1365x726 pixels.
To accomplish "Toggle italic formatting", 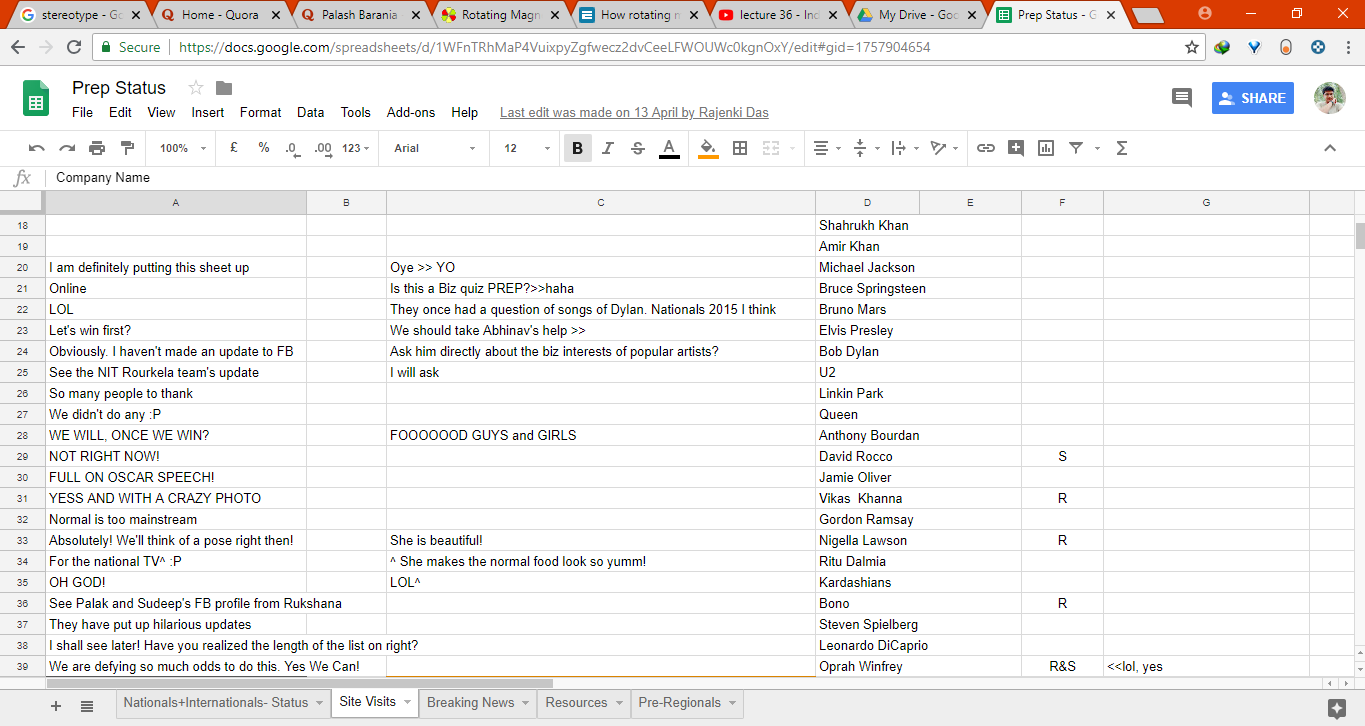I will [608, 148].
